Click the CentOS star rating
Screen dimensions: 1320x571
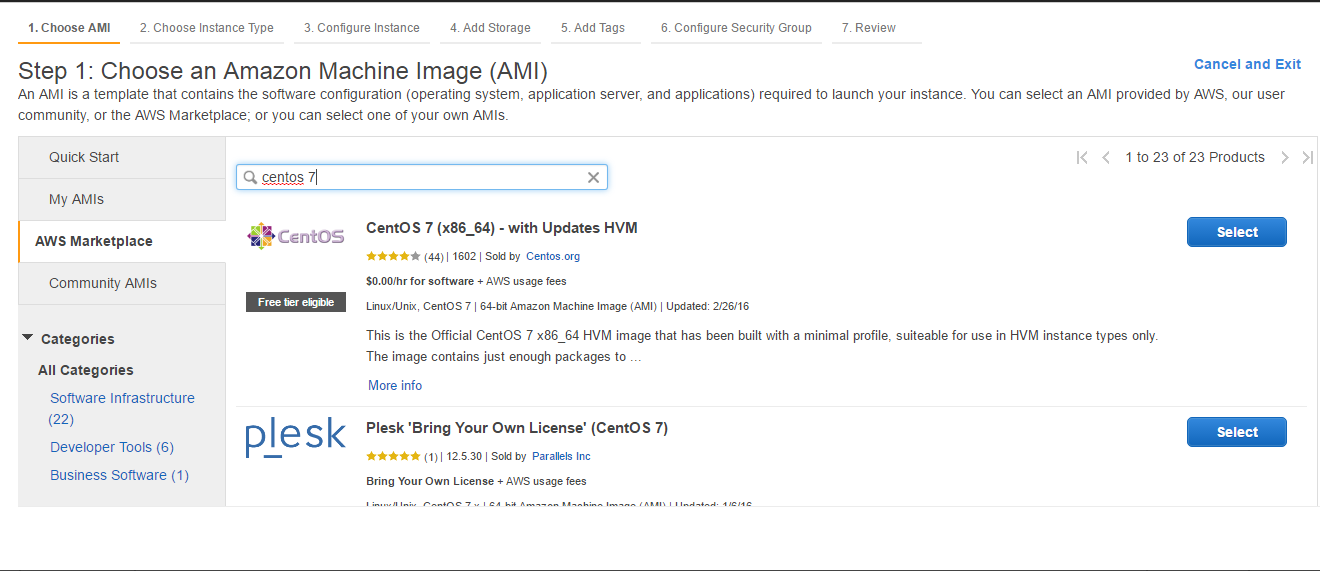tap(394, 256)
